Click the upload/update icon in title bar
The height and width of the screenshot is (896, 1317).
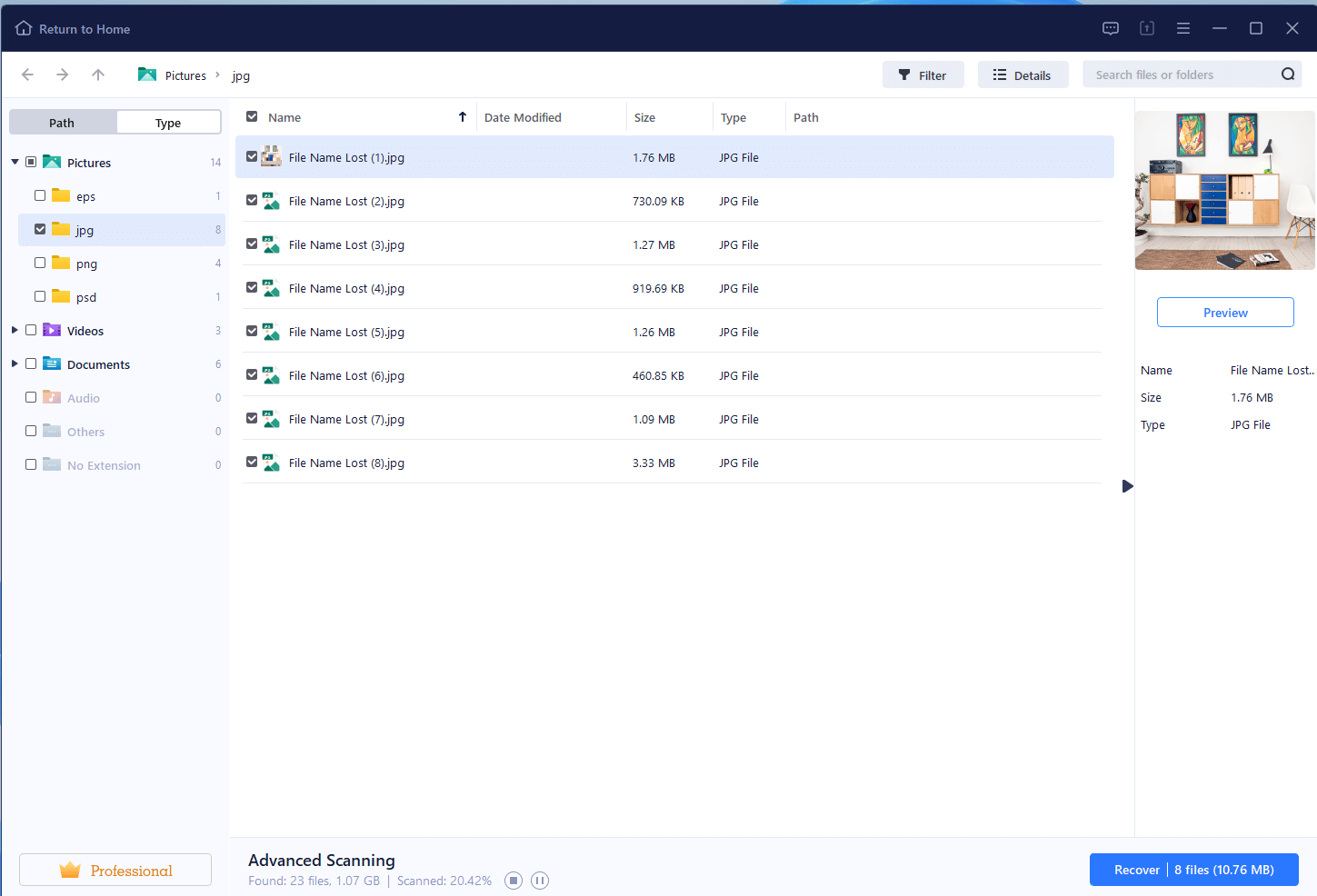(x=1147, y=29)
